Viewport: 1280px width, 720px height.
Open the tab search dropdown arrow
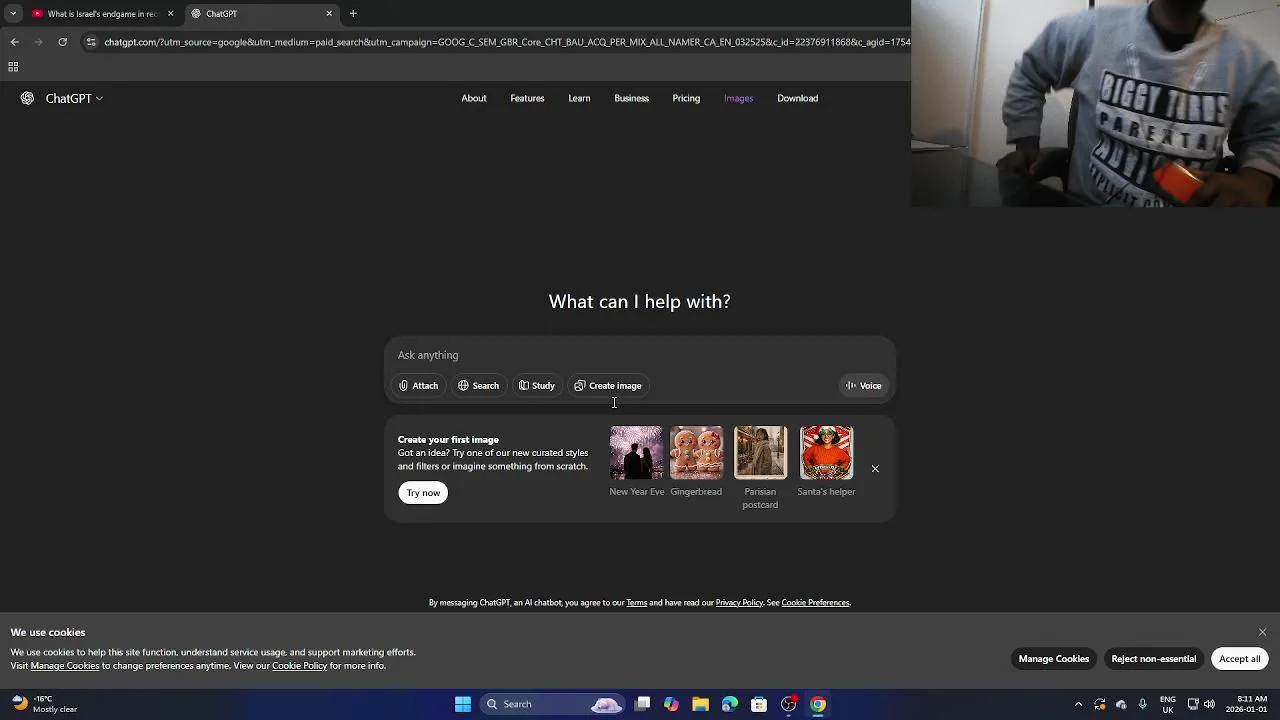[x=12, y=14]
